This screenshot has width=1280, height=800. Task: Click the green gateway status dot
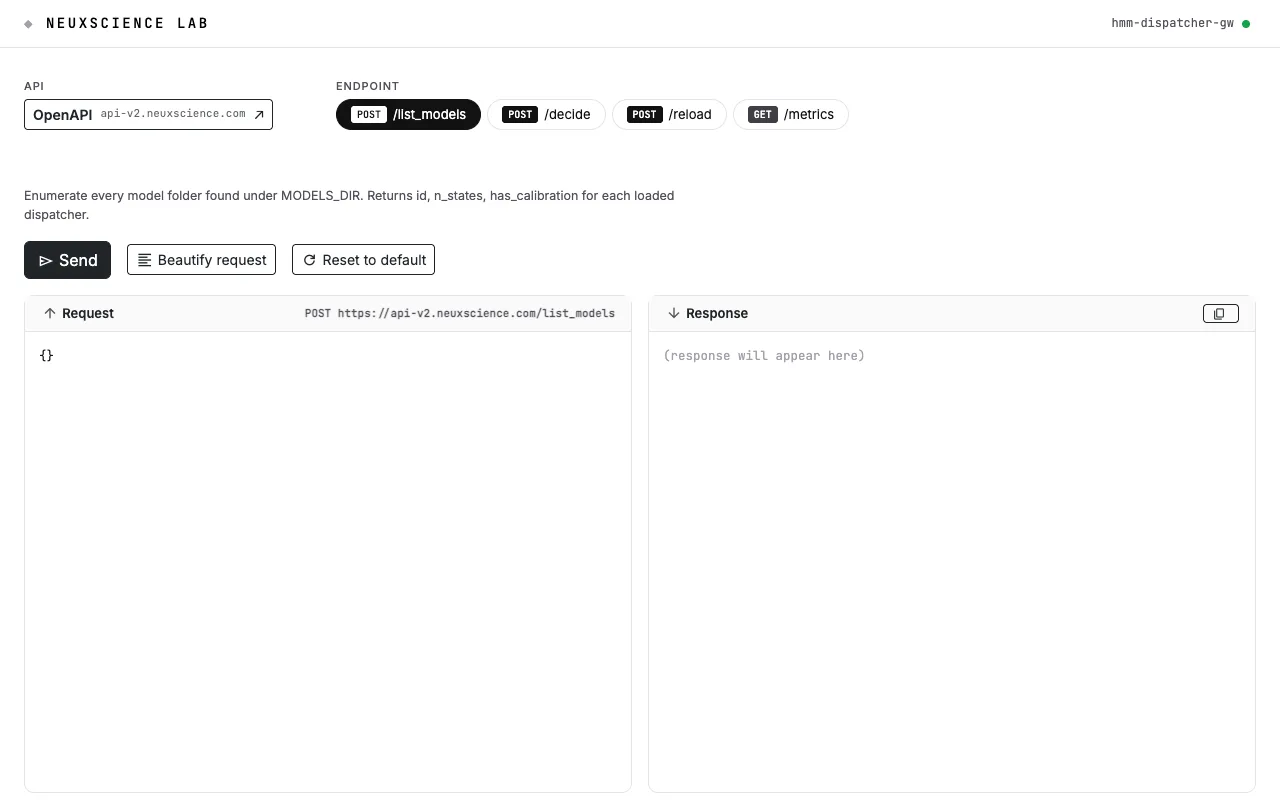(1246, 24)
